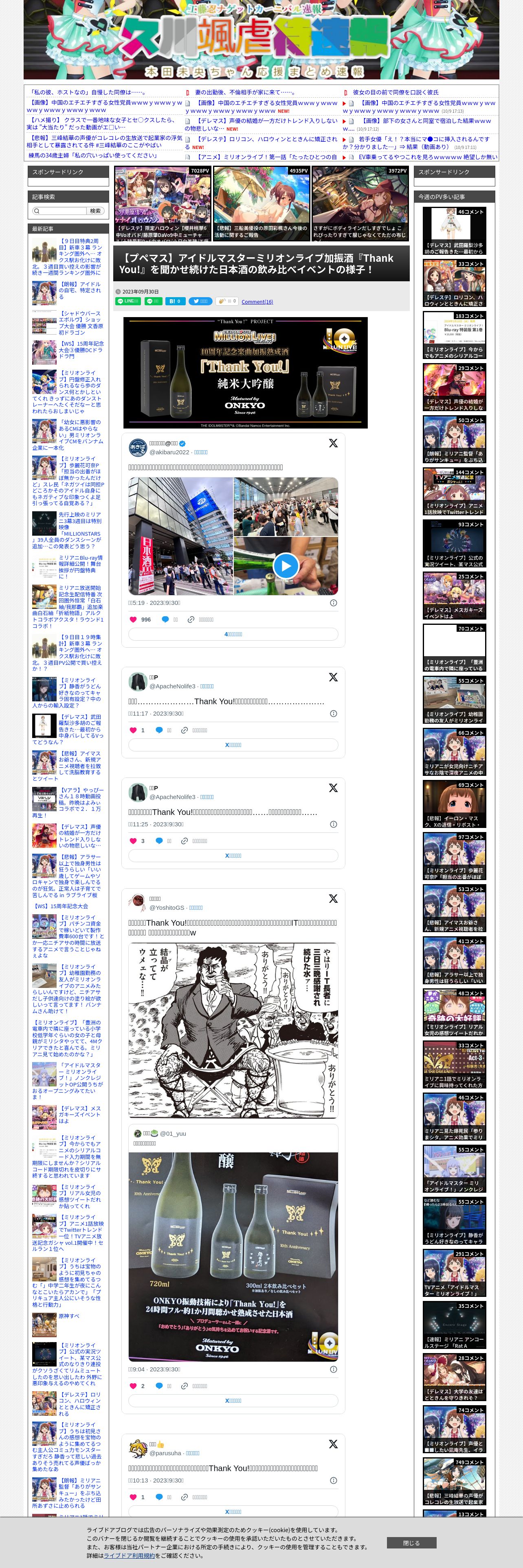Open the info icon on the 11:17 tweet
This screenshot has height=1568, width=523.
tap(333, 714)
